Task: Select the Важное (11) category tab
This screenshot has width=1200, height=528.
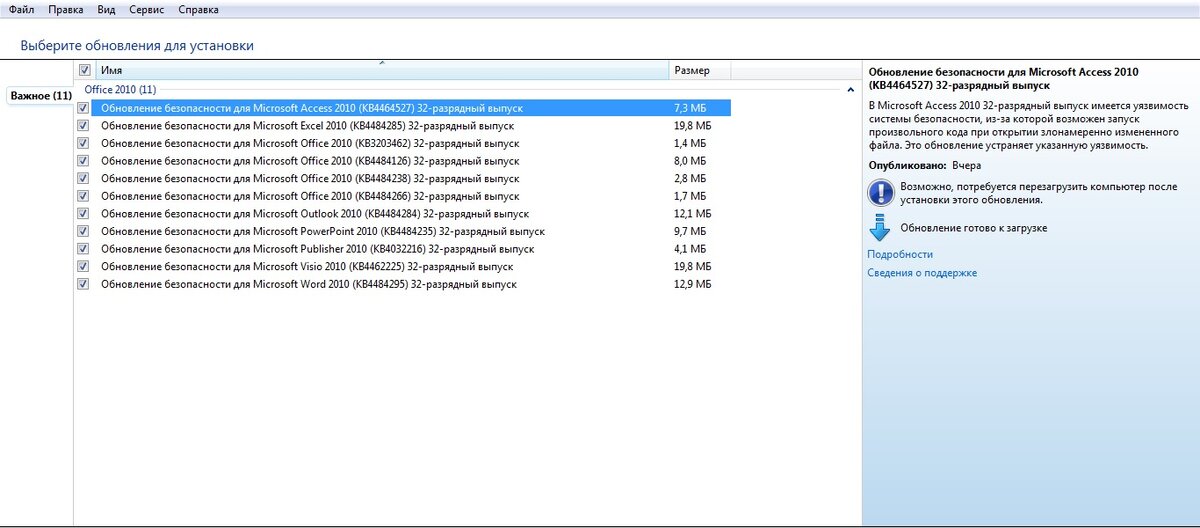Action: click(41, 95)
